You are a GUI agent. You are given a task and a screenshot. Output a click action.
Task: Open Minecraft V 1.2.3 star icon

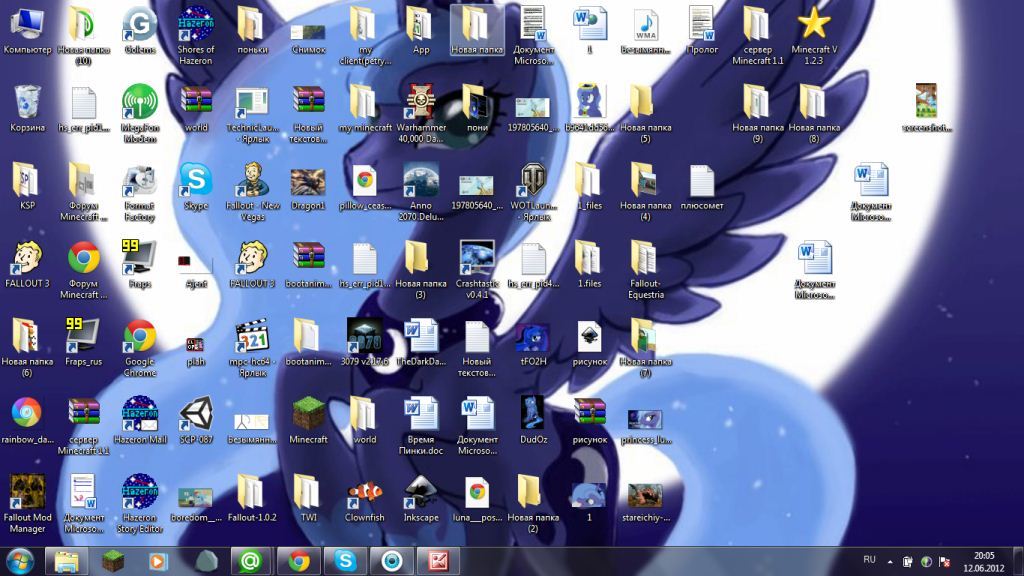pos(814,25)
